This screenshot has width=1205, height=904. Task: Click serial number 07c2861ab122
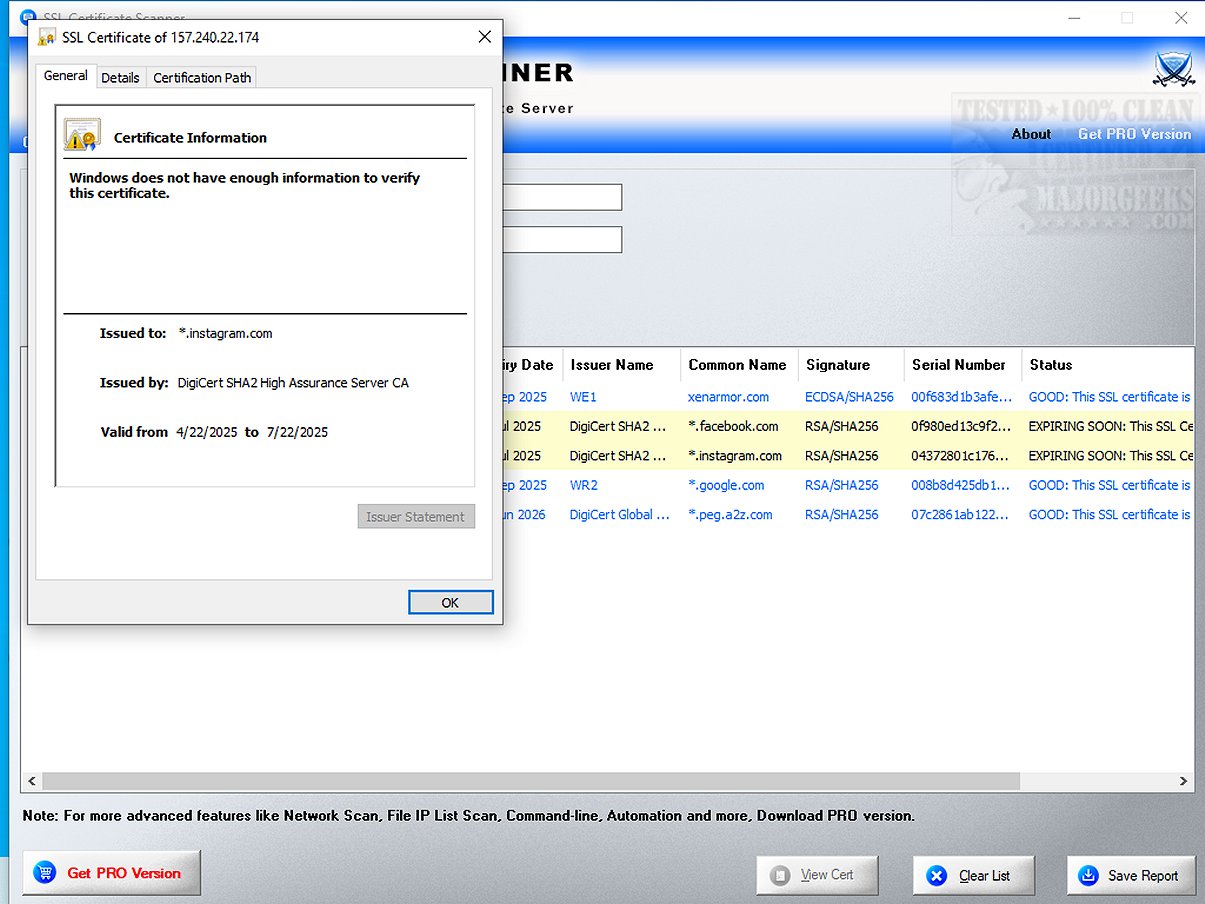pyautogui.click(x=962, y=514)
